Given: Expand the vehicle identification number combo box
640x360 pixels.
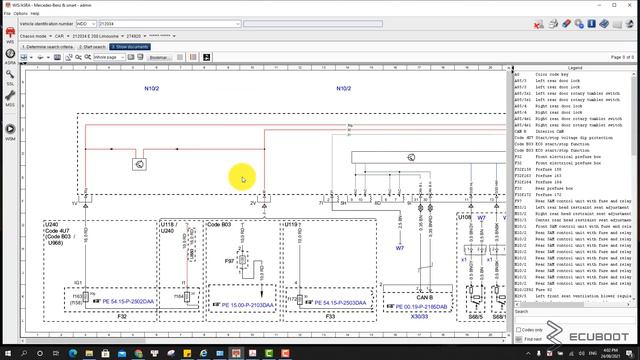Looking at the screenshot, I should [238, 24].
